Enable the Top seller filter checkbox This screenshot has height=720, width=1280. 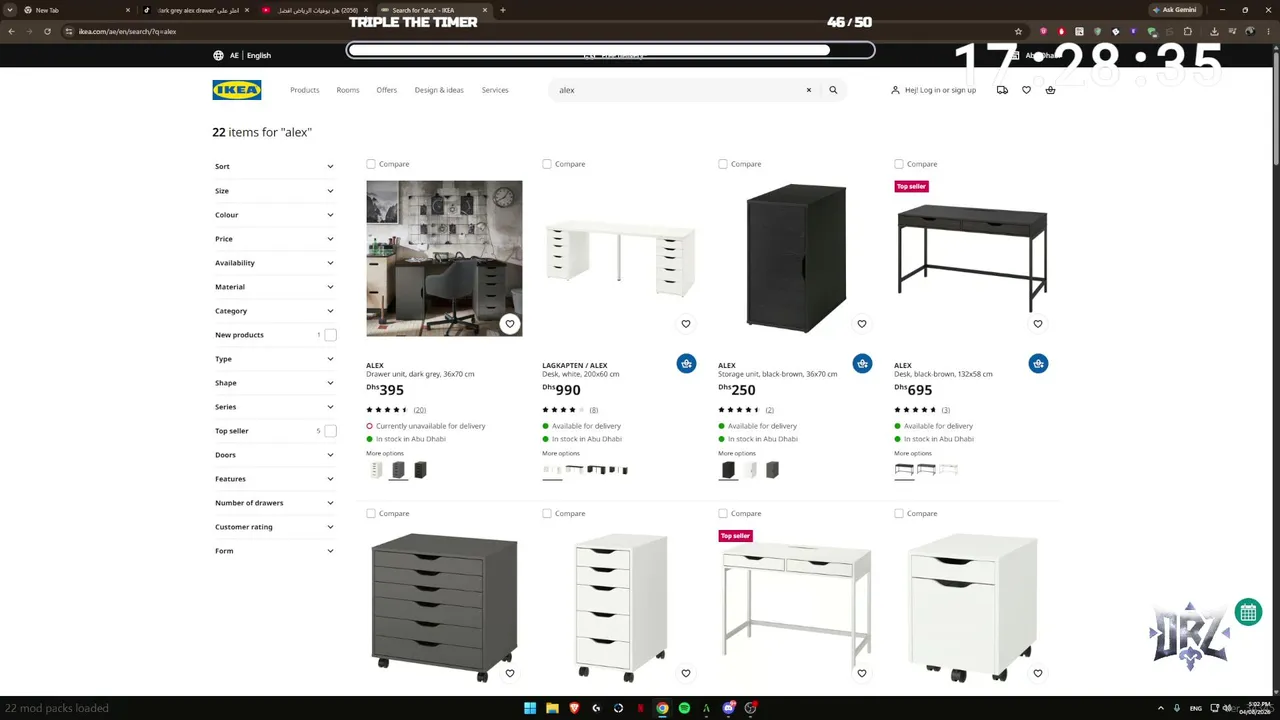330,431
